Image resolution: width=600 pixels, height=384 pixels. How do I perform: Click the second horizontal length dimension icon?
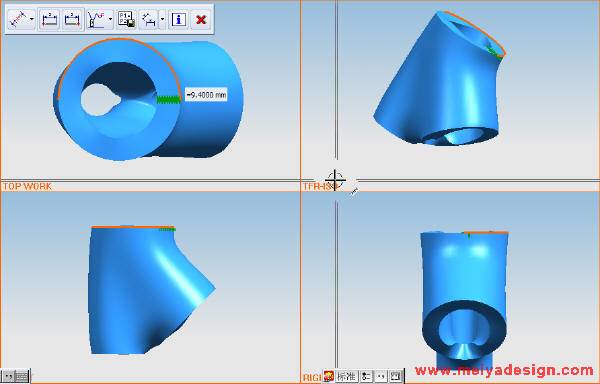pos(72,19)
